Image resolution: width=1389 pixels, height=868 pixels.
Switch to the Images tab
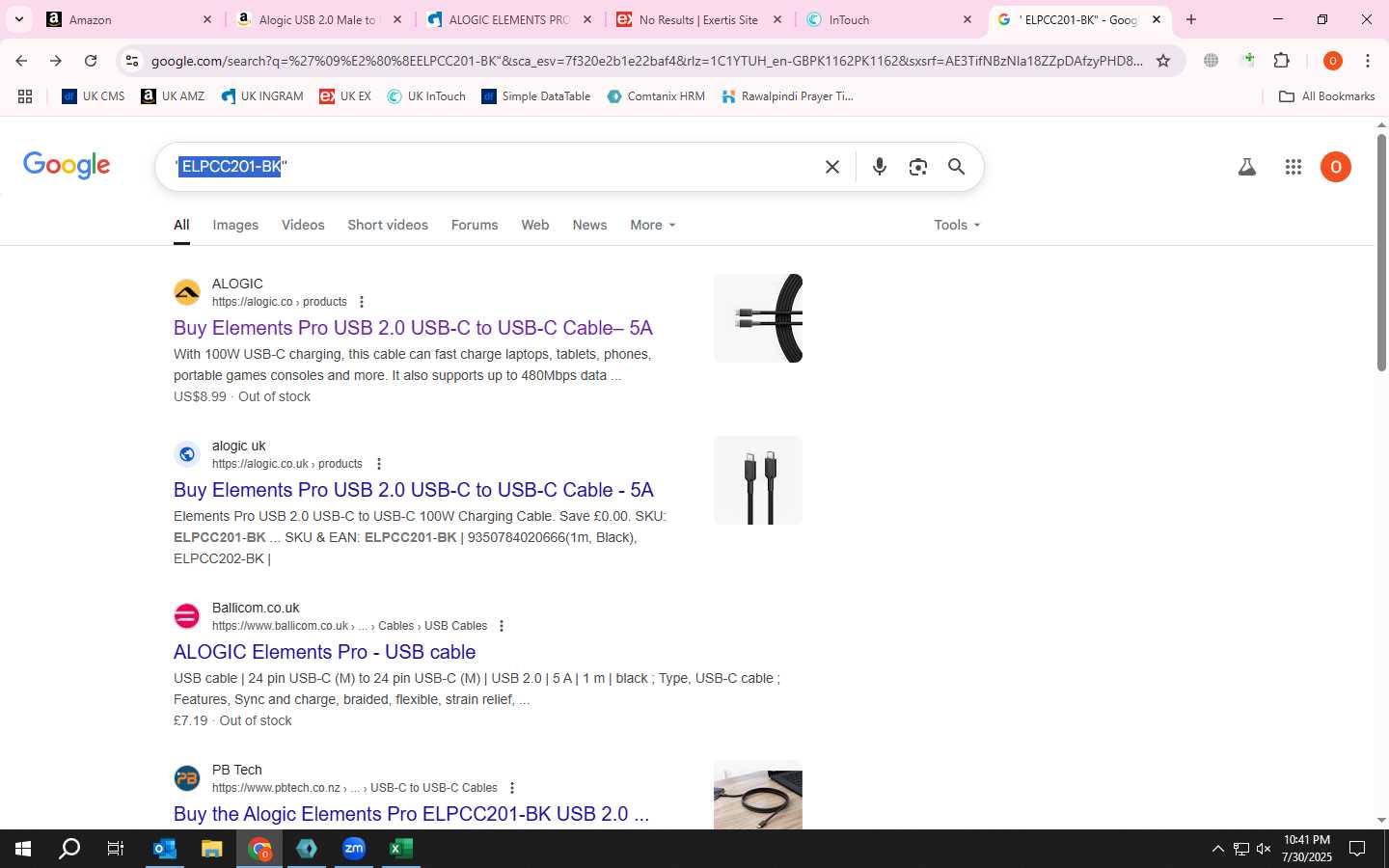(x=235, y=225)
